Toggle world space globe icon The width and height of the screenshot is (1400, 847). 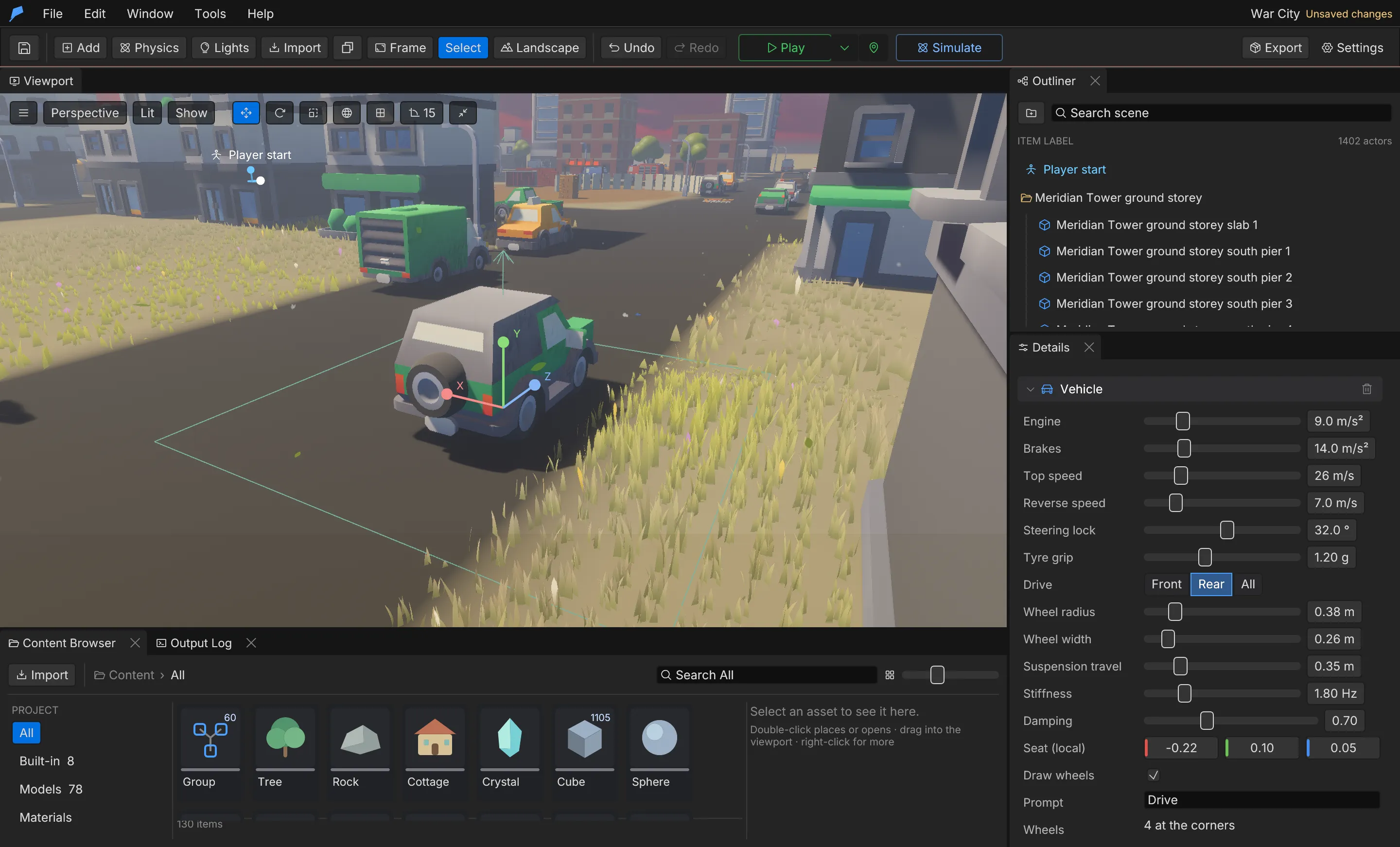347,113
